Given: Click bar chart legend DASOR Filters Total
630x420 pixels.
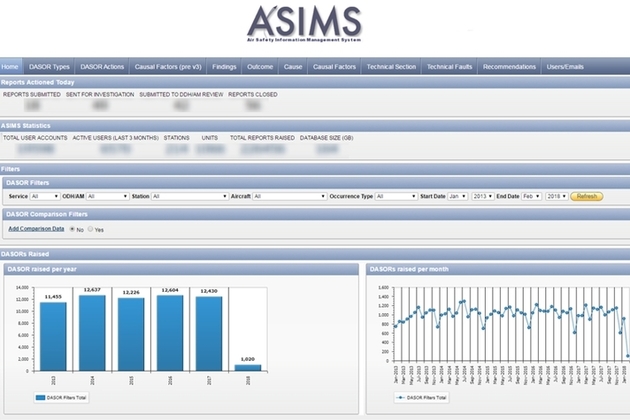Looking at the screenshot, I should click(61, 397).
